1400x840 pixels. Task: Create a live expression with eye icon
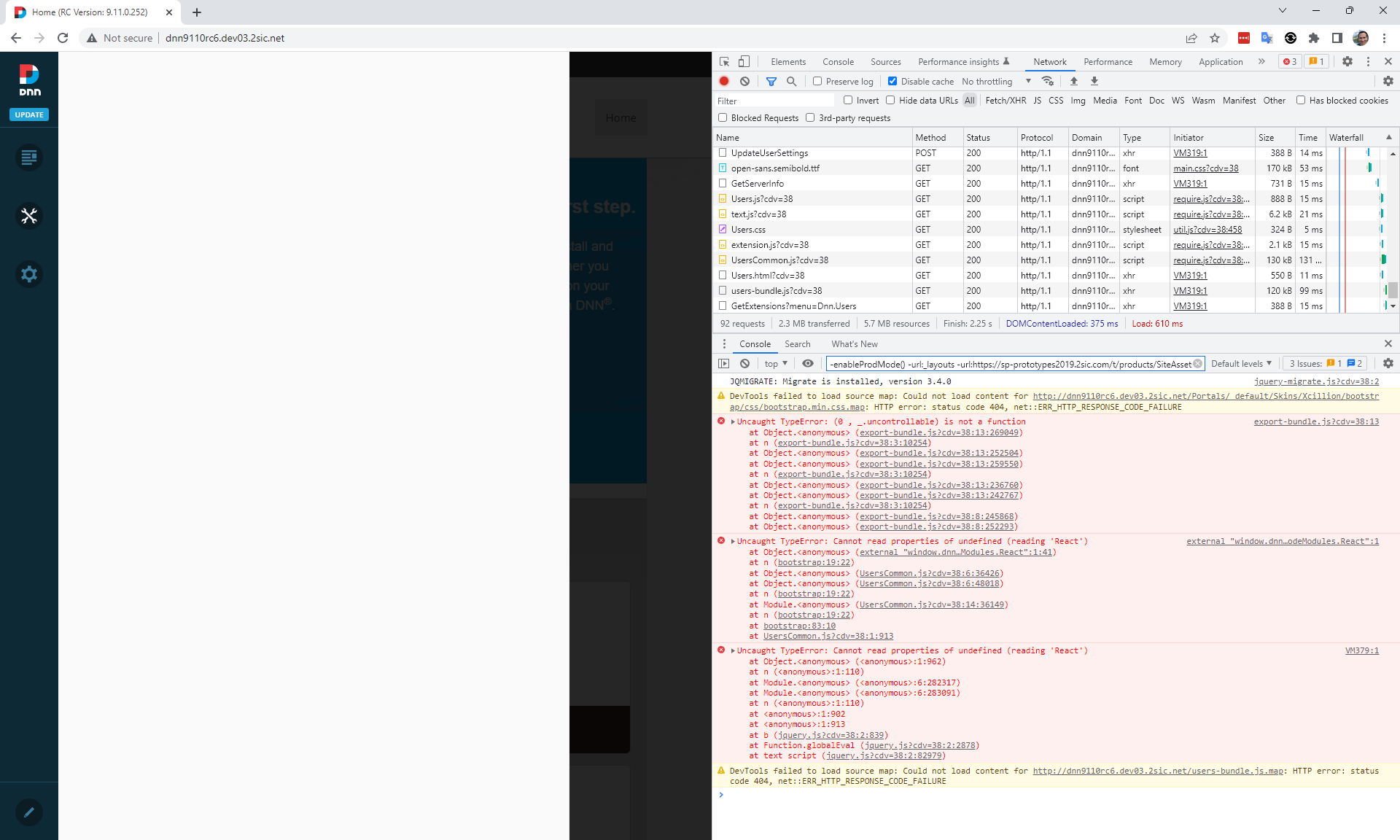807,363
